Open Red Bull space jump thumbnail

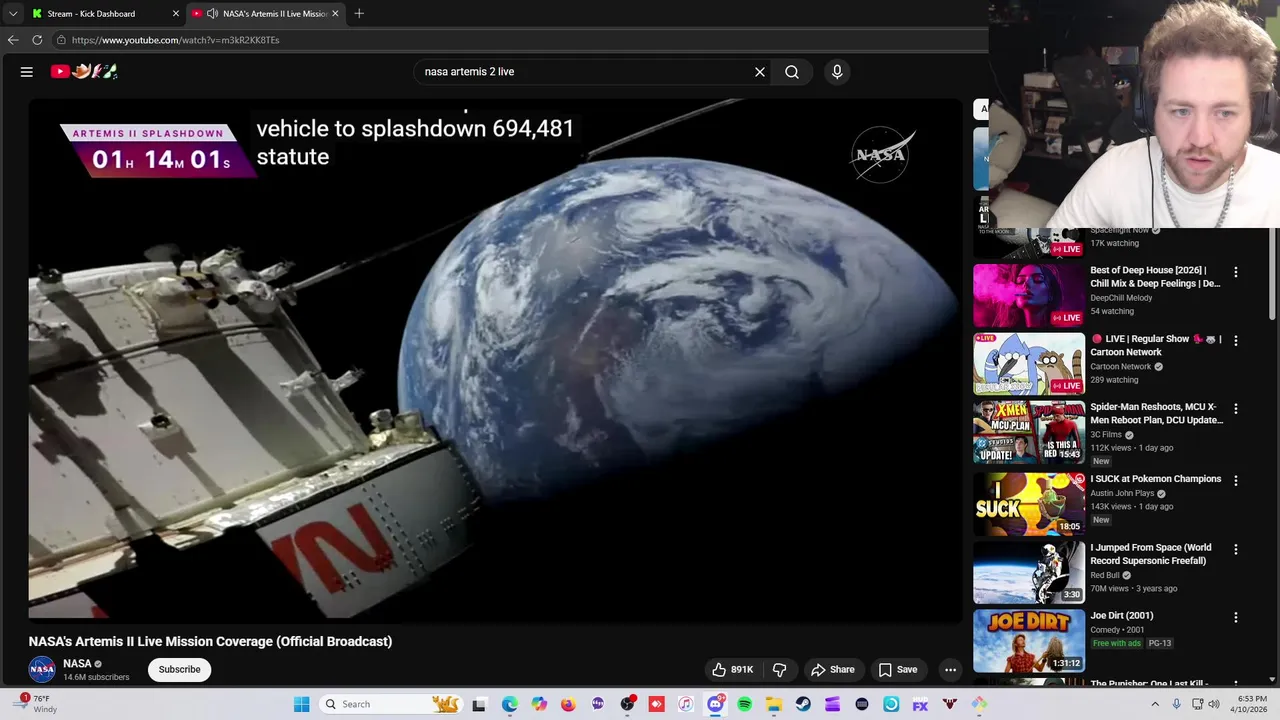pyautogui.click(x=1029, y=572)
